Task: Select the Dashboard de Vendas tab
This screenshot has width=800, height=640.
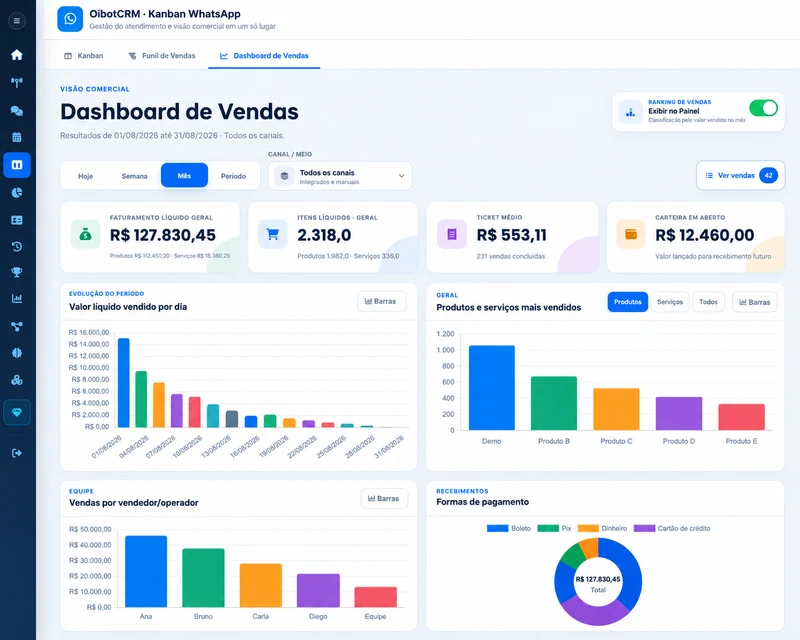Action: (264, 56)
